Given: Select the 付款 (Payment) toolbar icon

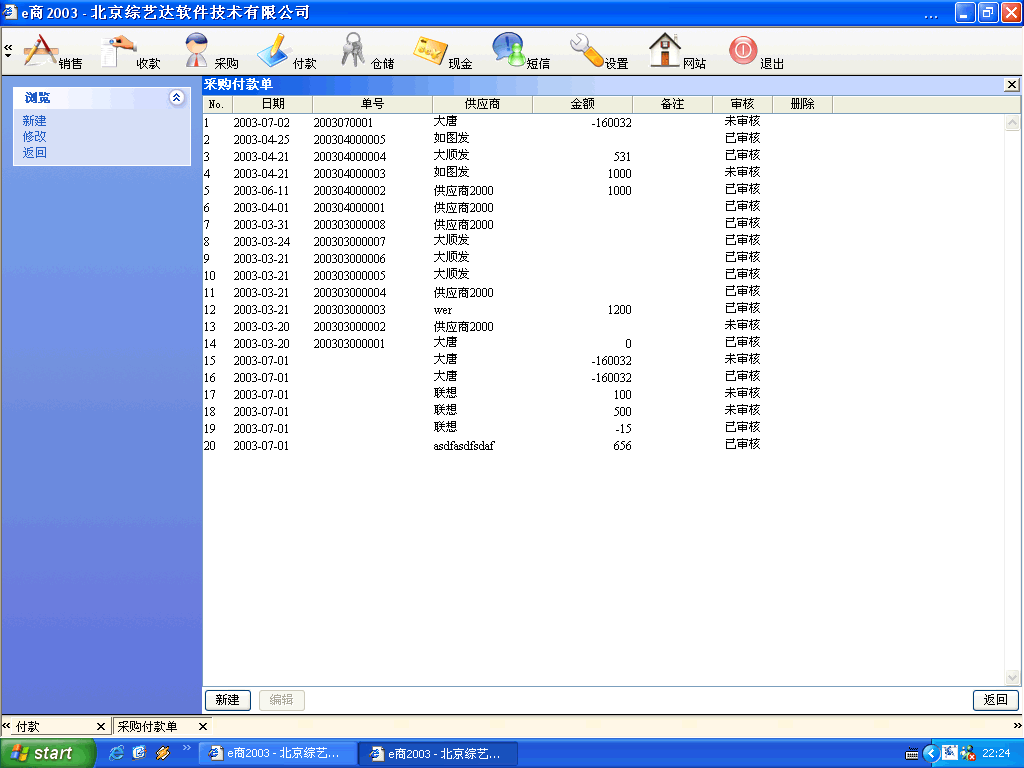Looking at the screenshot, I should coord(275,51).
